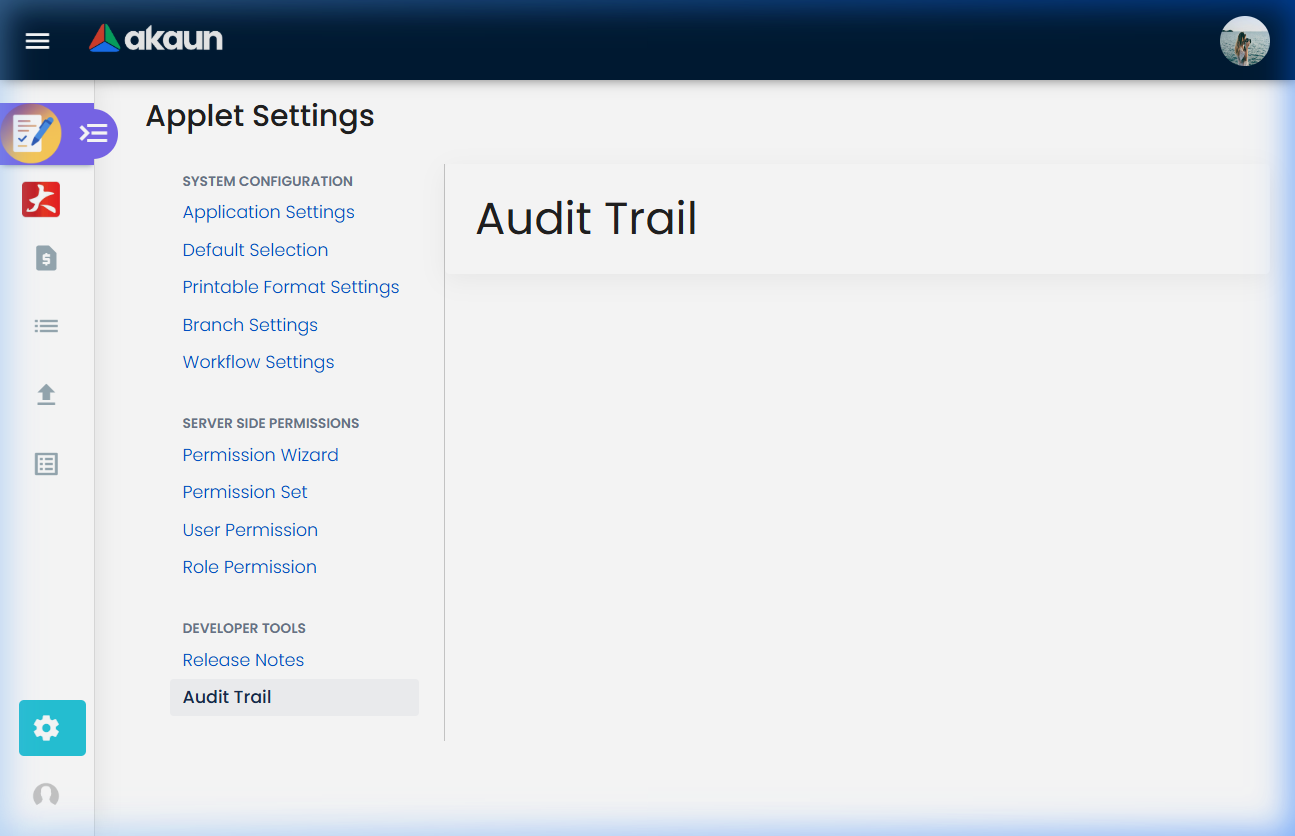Open Printable Format Settings

(290, 287)
